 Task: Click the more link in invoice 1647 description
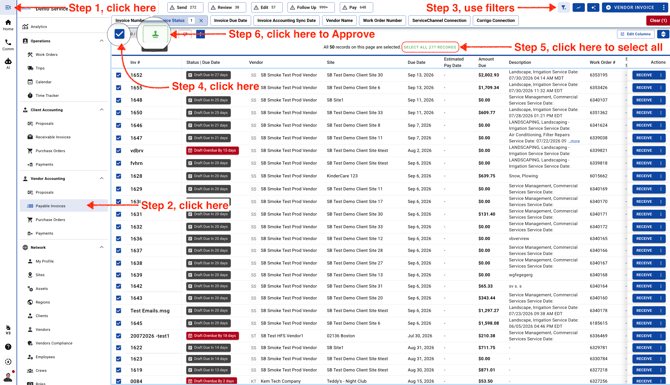[575, 141]
